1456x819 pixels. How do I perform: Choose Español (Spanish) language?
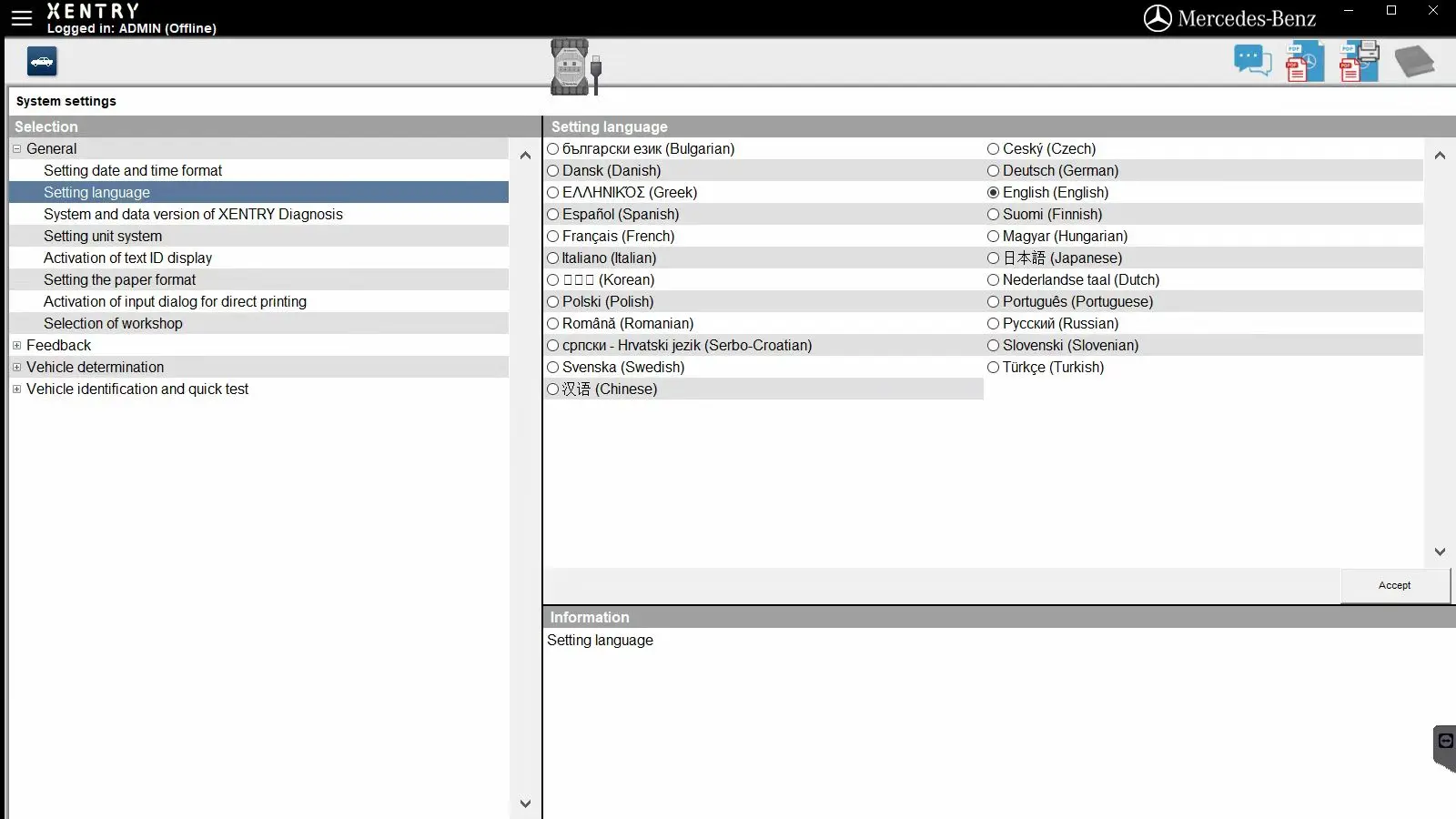pyautogui.click(x=552, y=214)
